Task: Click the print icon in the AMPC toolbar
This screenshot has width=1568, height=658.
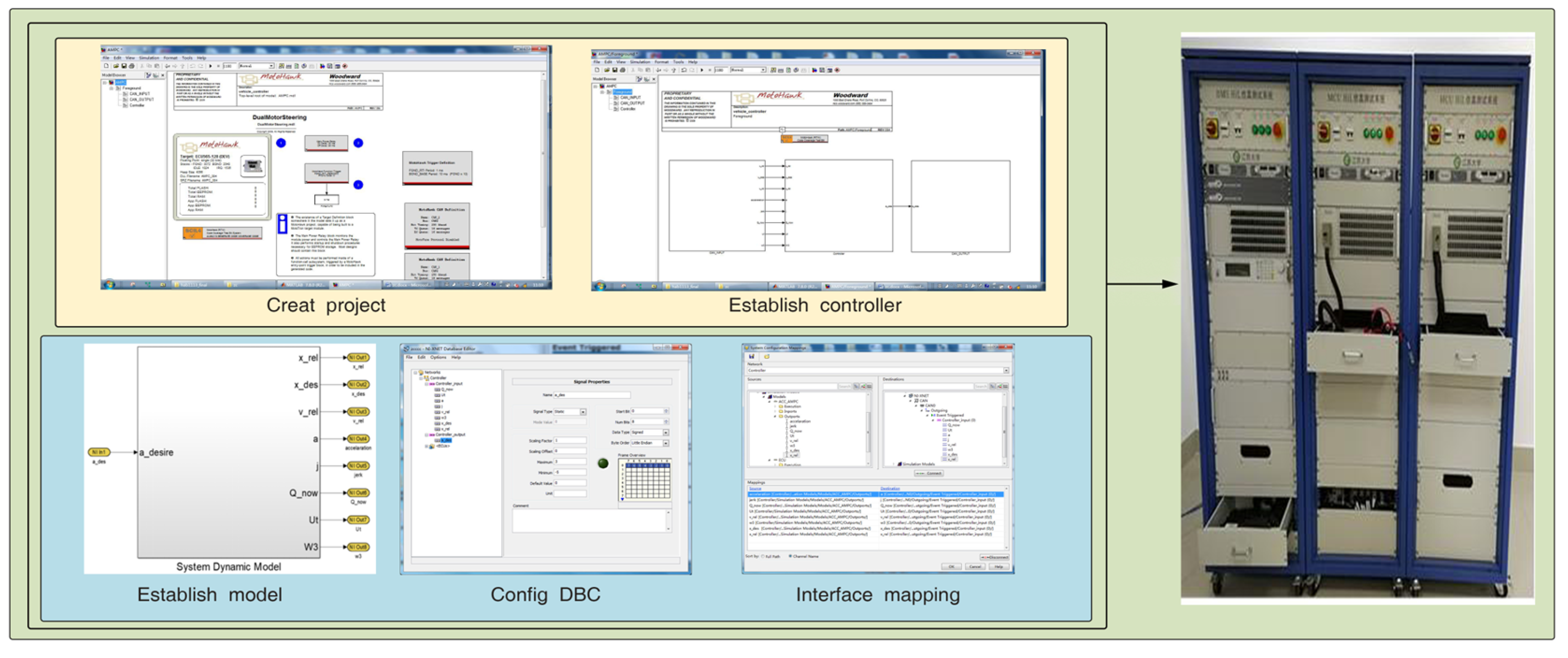Action: 132,66
